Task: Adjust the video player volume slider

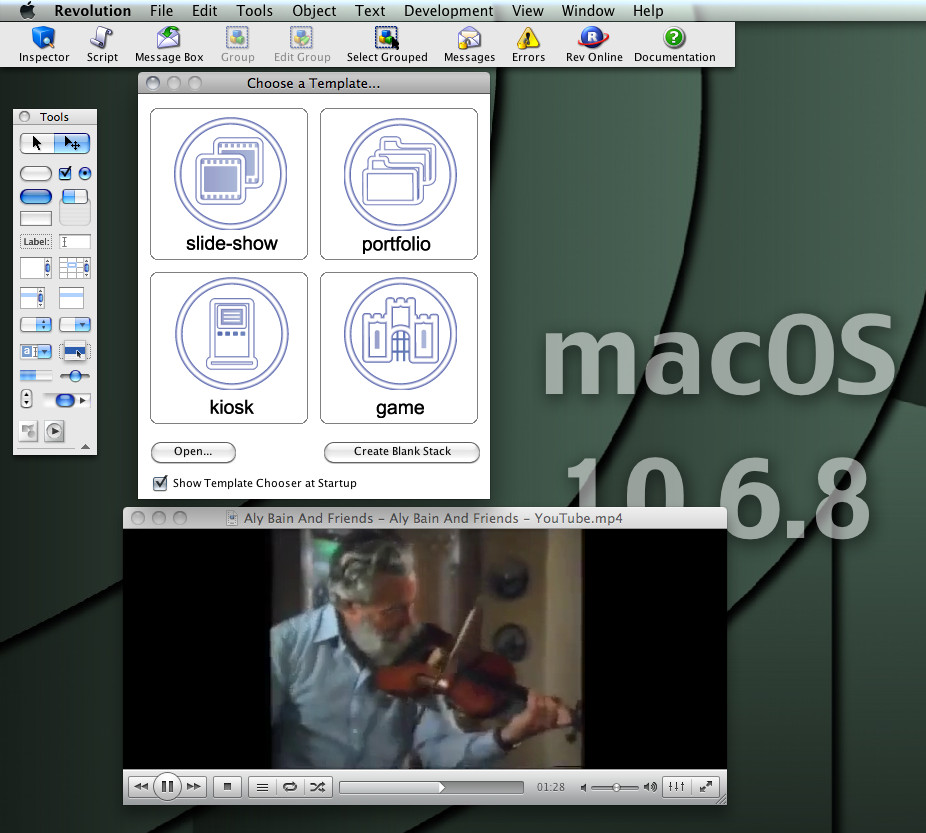Action: pyautogui.click(x=616, y=787)
